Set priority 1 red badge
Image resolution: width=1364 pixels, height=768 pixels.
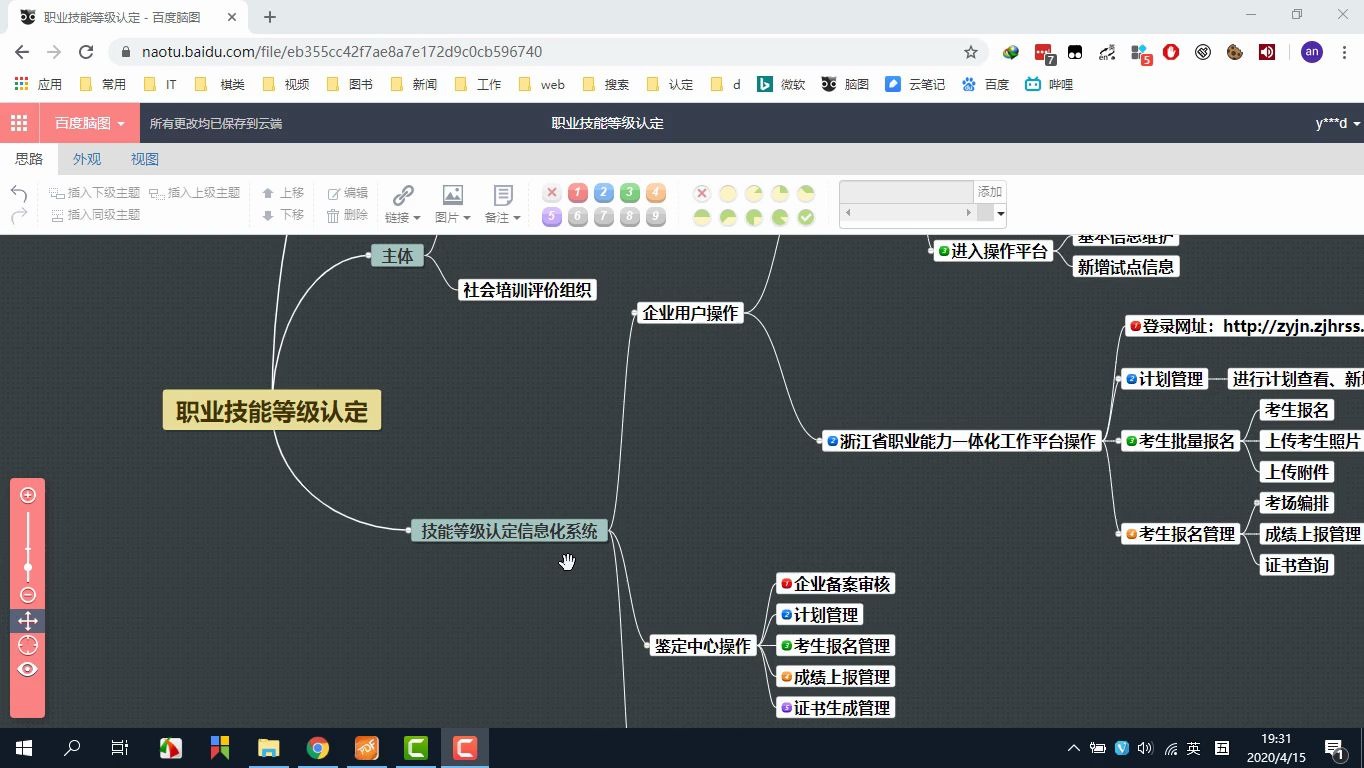coord(577,193)
